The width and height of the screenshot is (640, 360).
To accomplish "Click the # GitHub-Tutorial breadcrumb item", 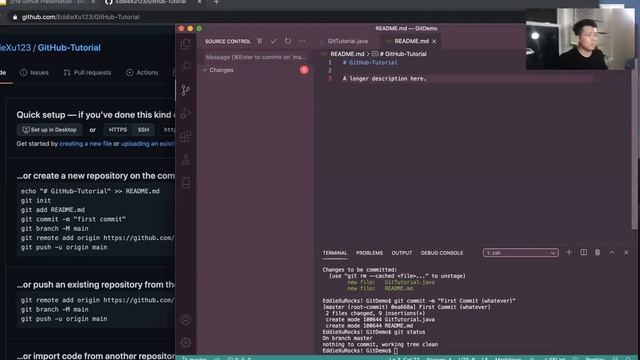I will (399, 54).
